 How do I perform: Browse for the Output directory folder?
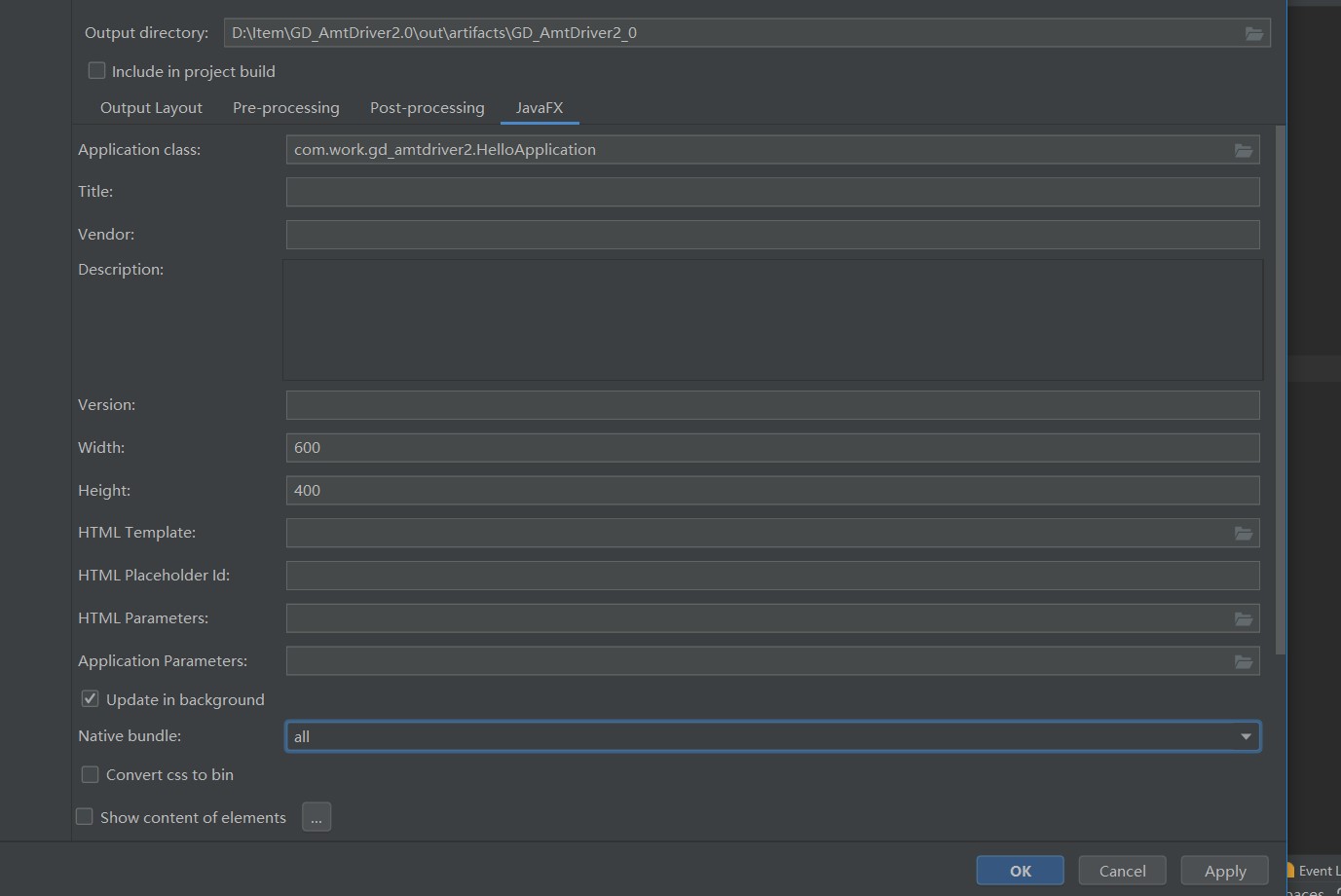[x=1254, y=32]
